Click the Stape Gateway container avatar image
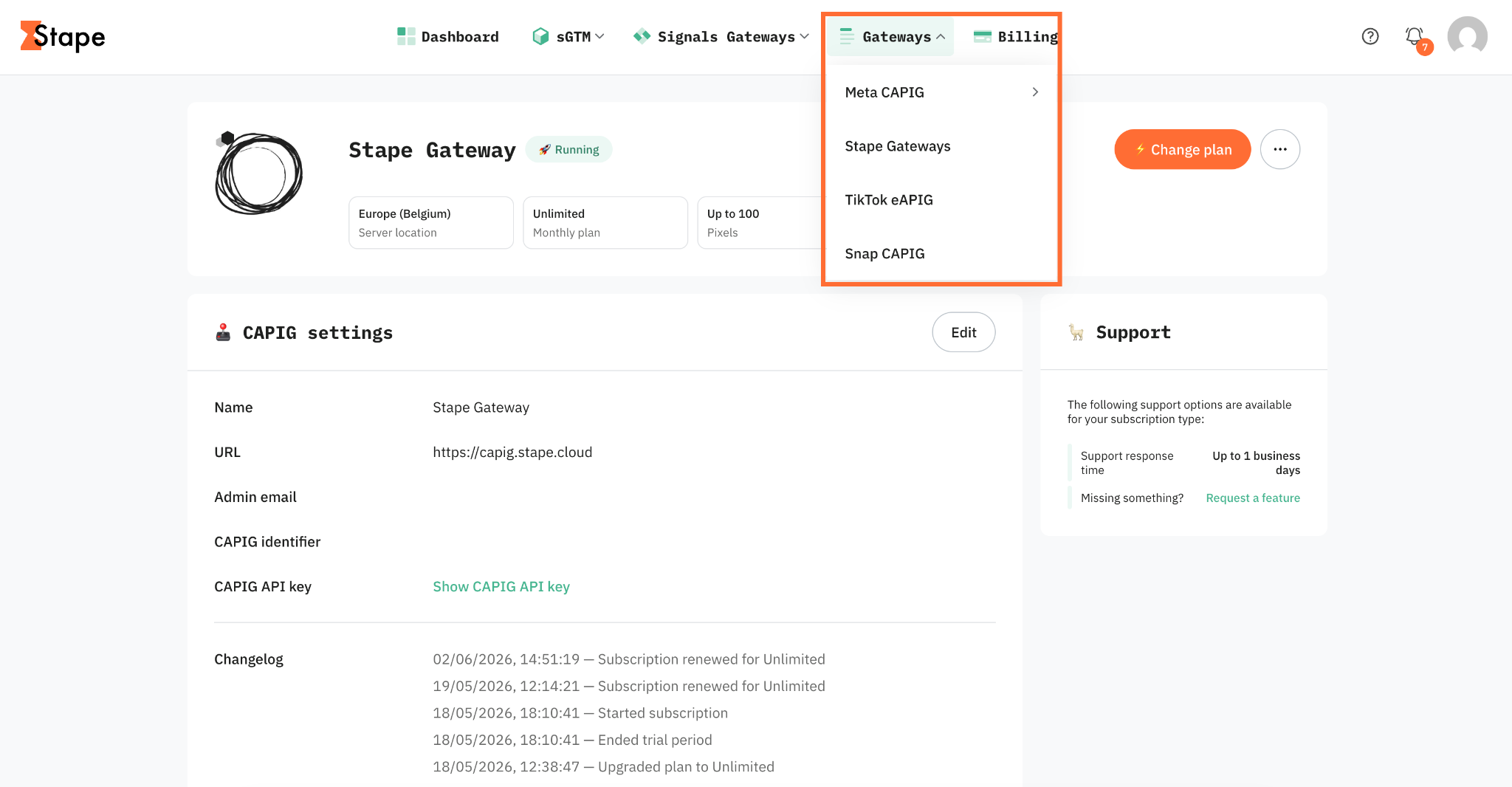Image resolution: width=1512 pixels, height=787 pixels. click(x=258, y=173)
